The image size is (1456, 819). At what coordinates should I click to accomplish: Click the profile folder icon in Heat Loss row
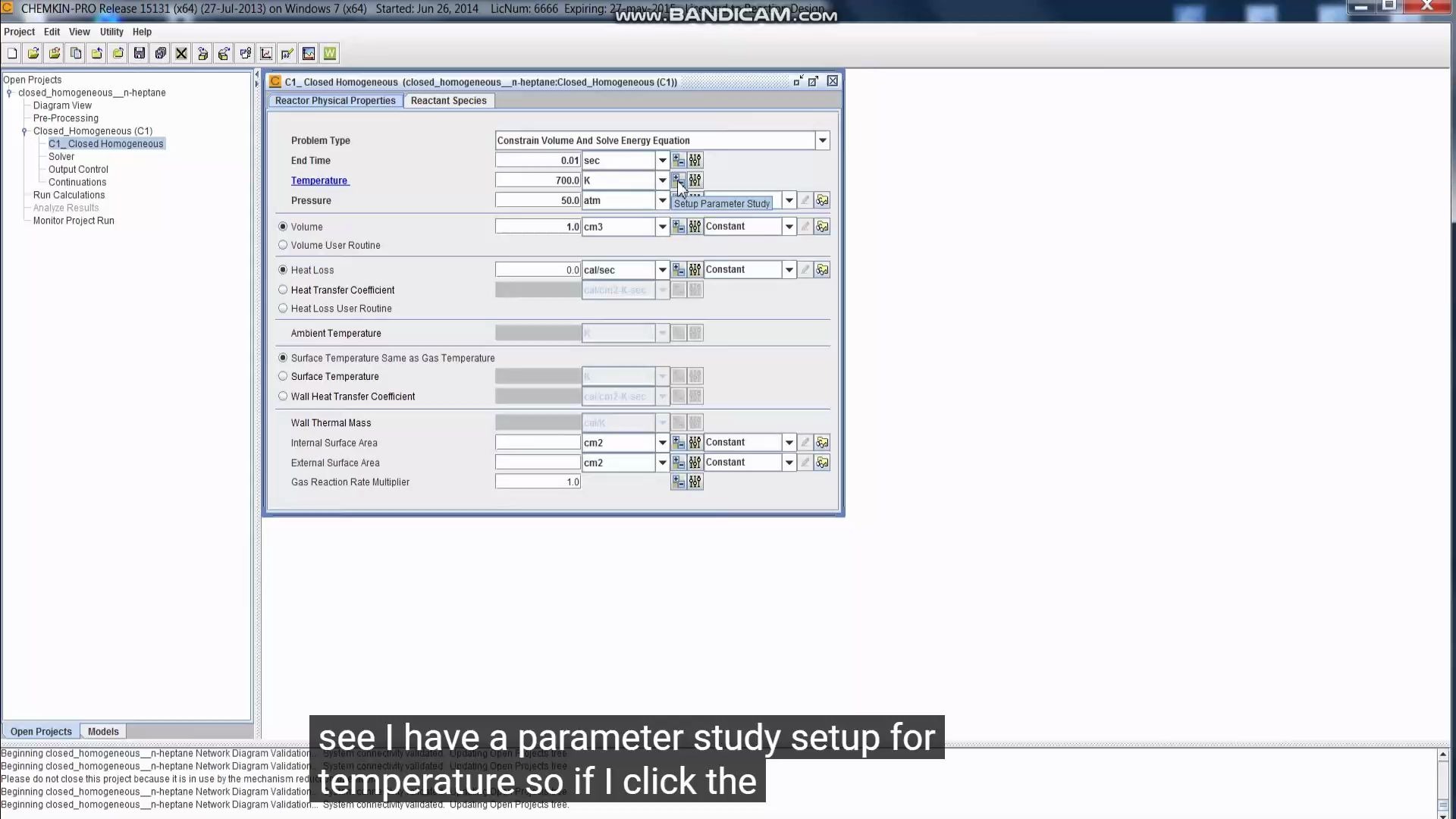tap(822, 270)
